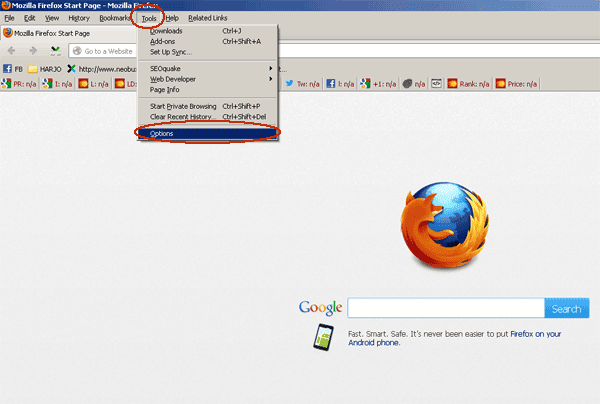Click the Google PR: n/a toolbar item
Image resolution: width=600 pixels, height=404 pixels.
point(19,84)
